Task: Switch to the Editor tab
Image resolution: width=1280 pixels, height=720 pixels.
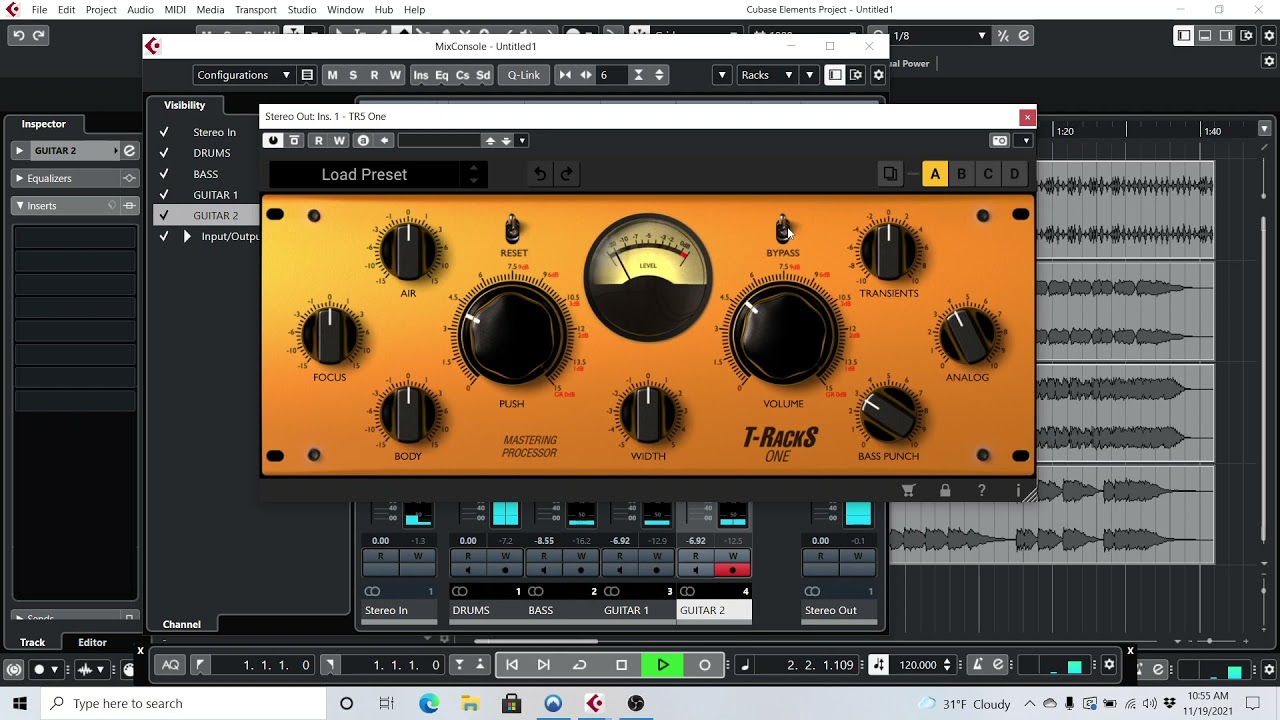Action: click(x=92, y=643)
